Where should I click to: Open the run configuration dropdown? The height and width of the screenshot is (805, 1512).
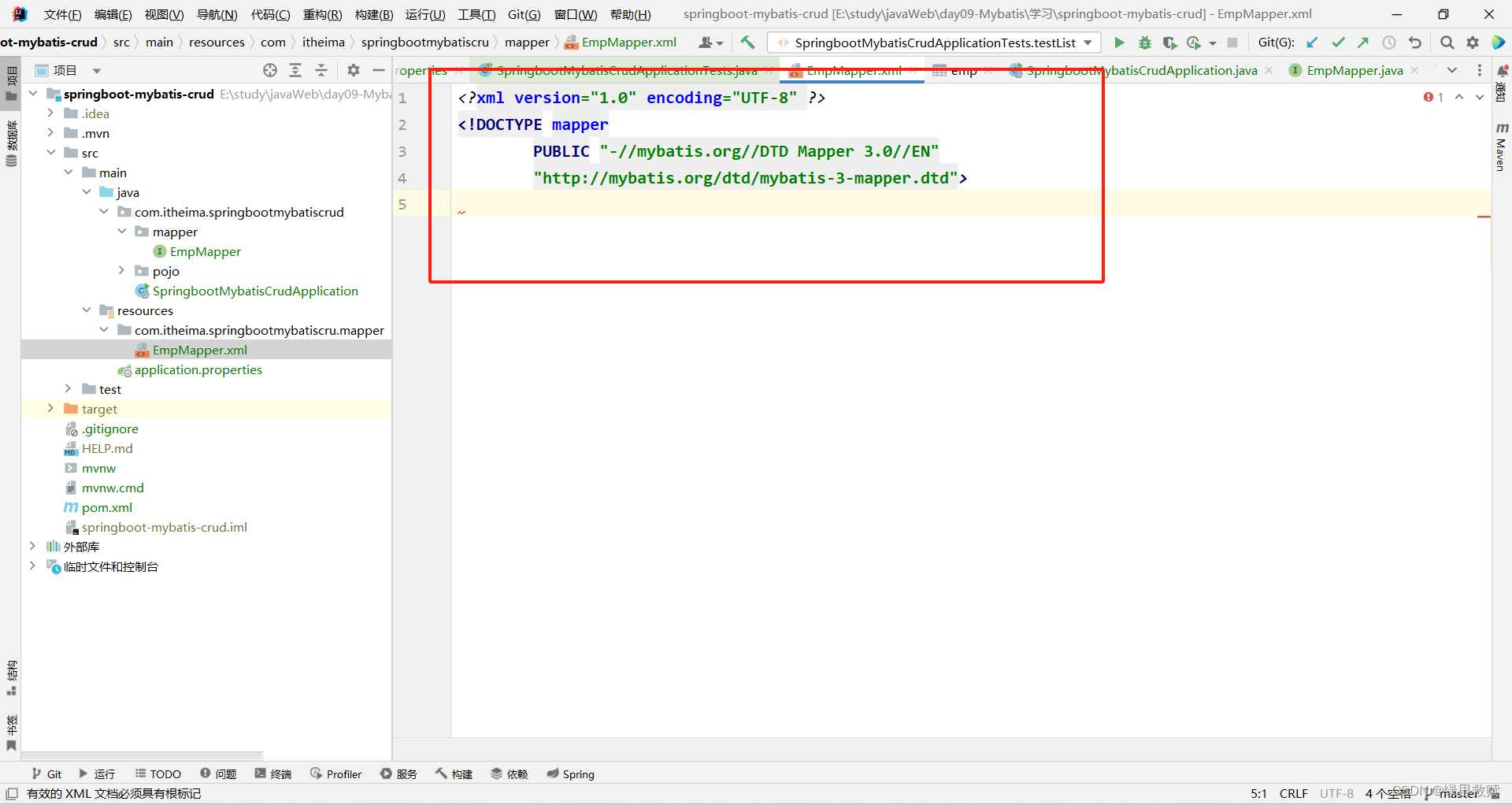tap(1089, 43)
